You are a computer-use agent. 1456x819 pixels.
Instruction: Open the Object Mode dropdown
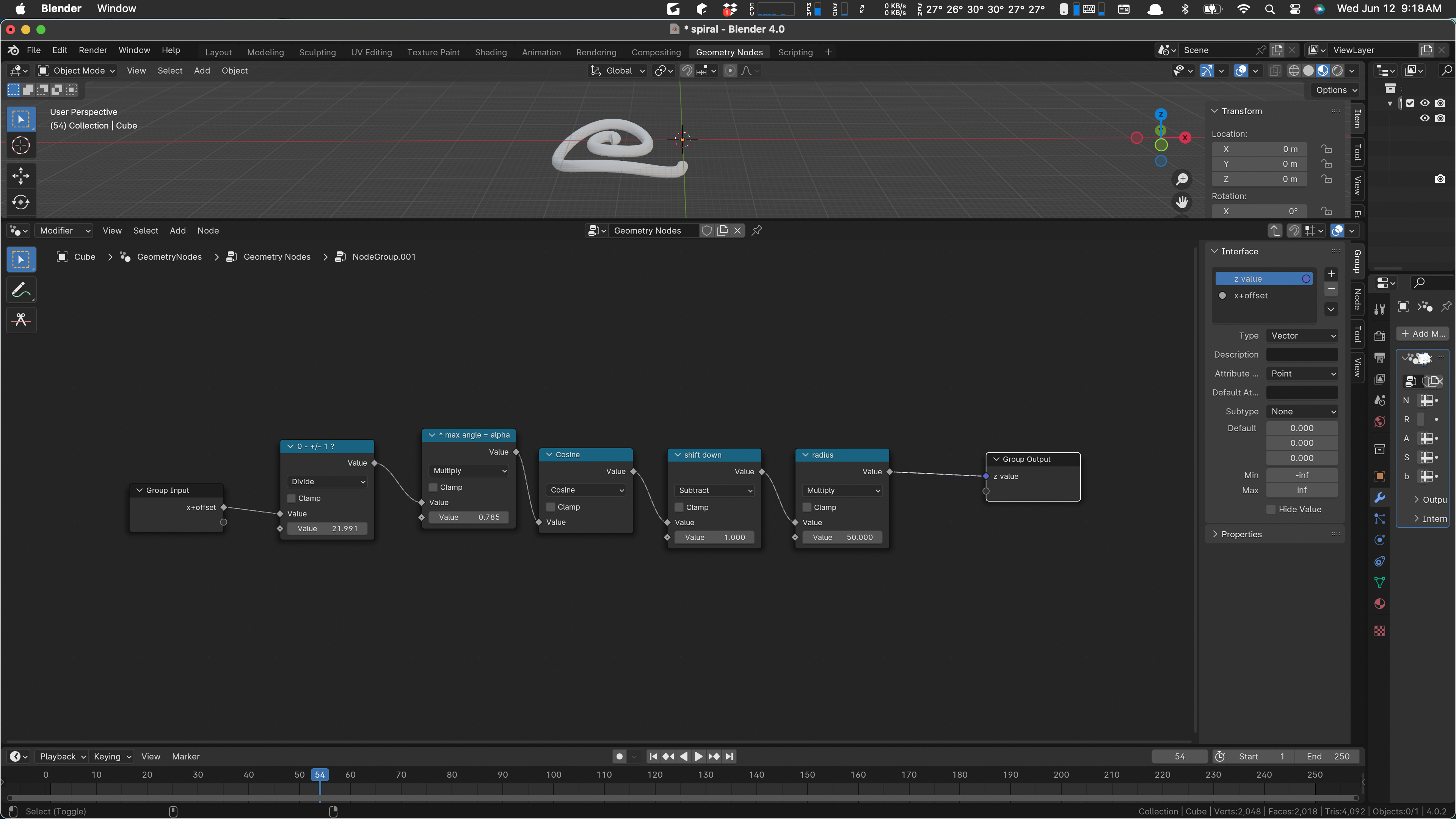[76, 71]
